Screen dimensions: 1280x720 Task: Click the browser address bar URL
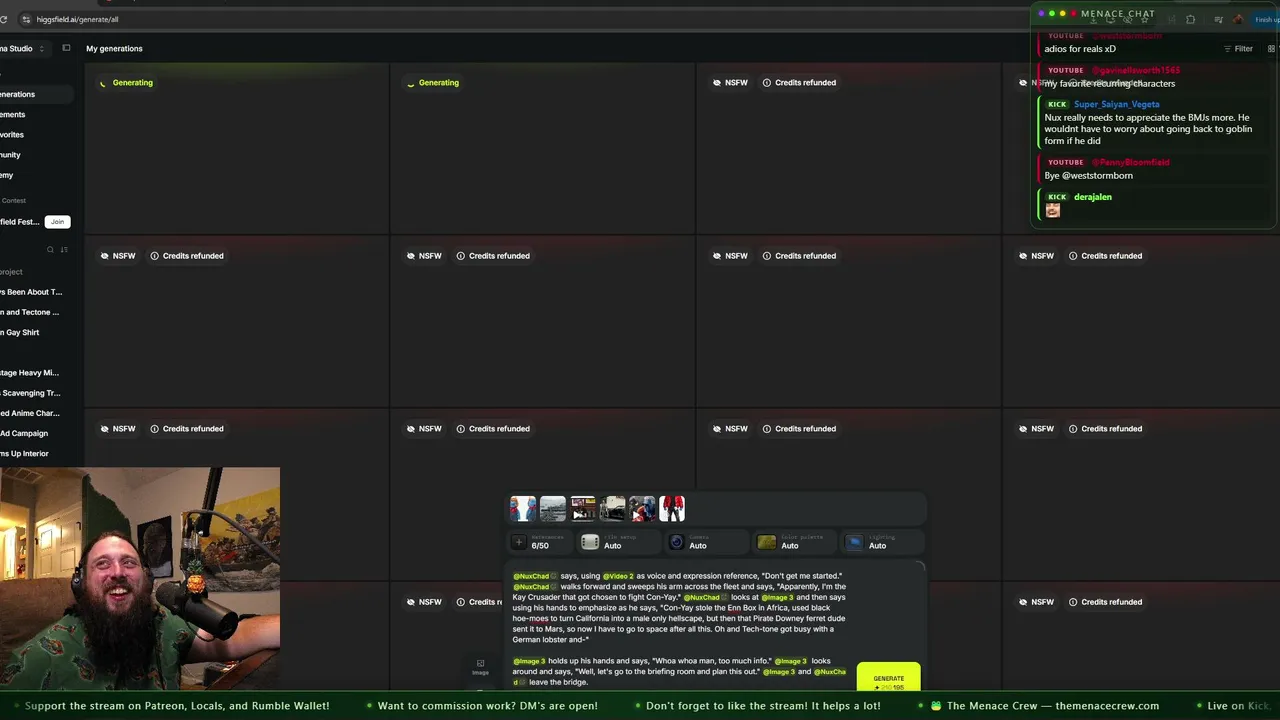(x=77, y=19)
